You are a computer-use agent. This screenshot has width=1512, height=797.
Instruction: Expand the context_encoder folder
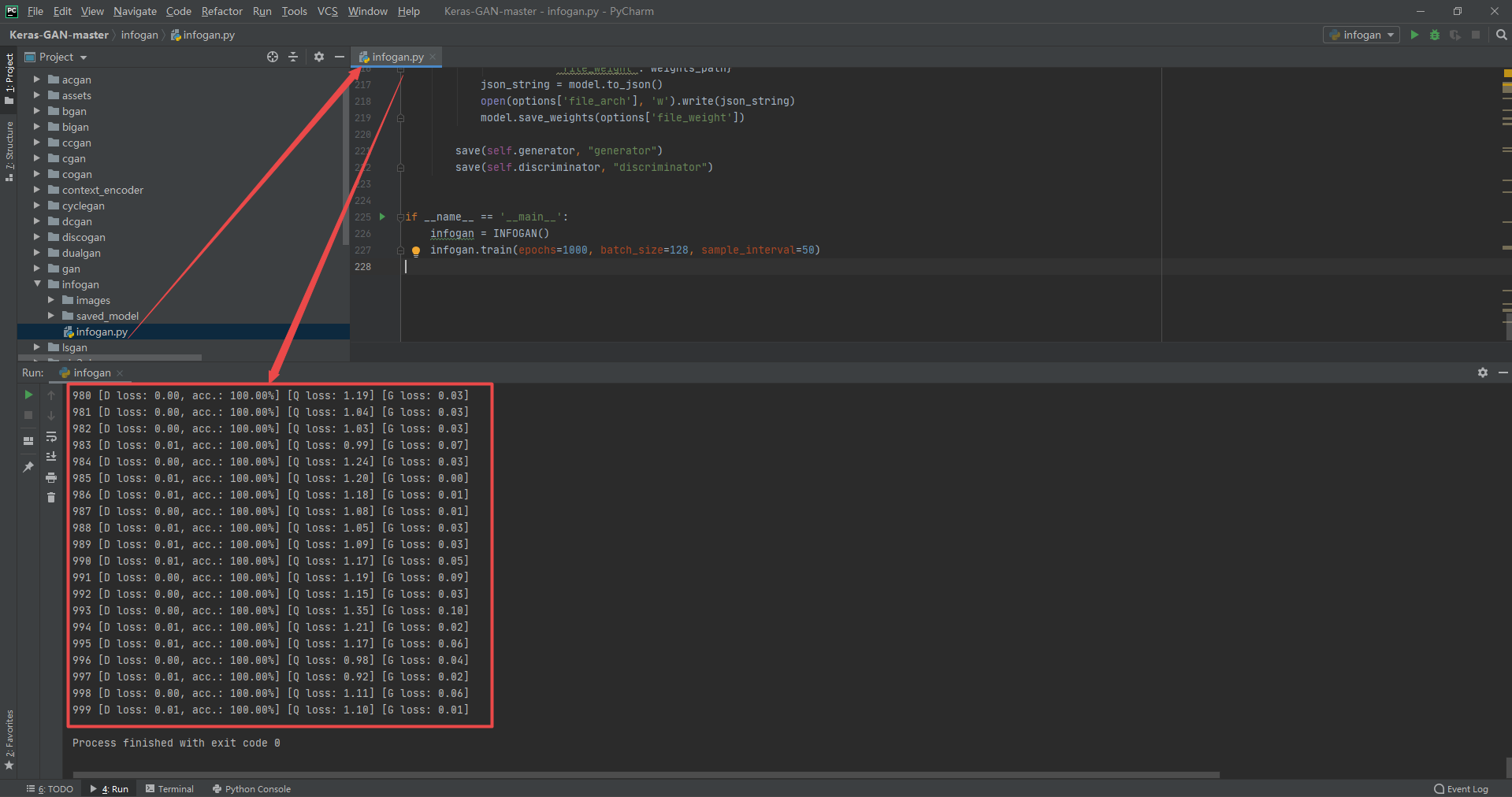[x=36, y=190]
